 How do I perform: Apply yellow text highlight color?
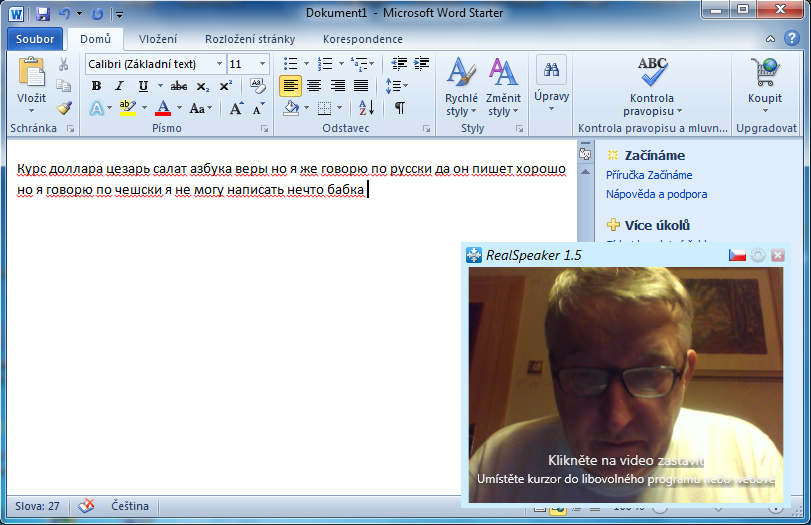tap(127, 108)
